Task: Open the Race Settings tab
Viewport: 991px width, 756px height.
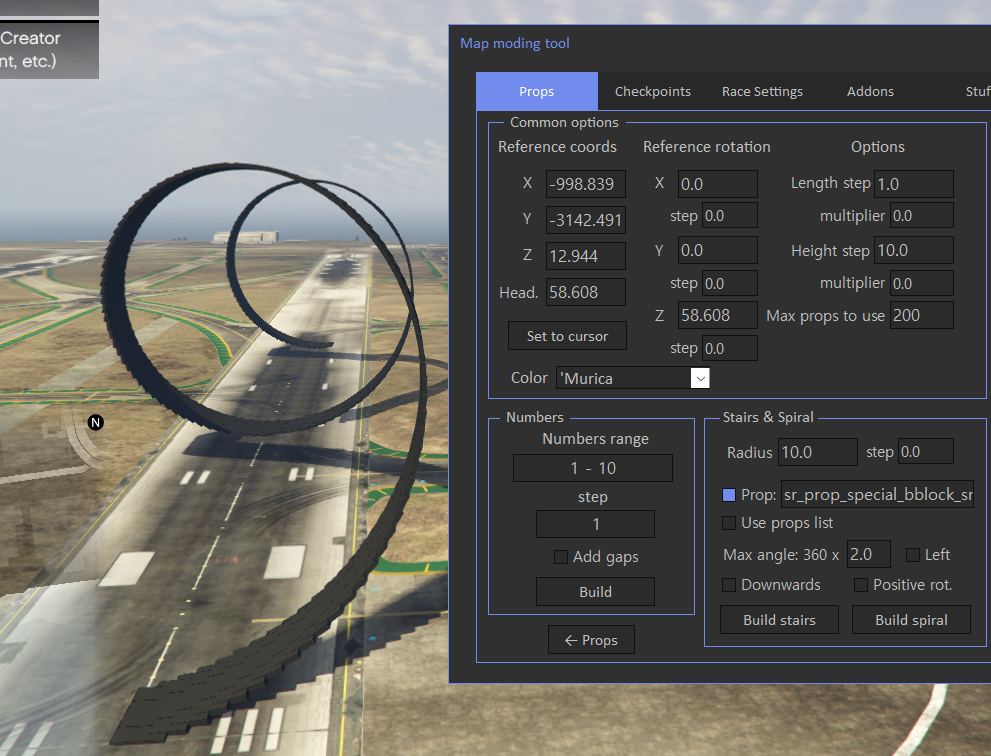Action: point(762,91)
